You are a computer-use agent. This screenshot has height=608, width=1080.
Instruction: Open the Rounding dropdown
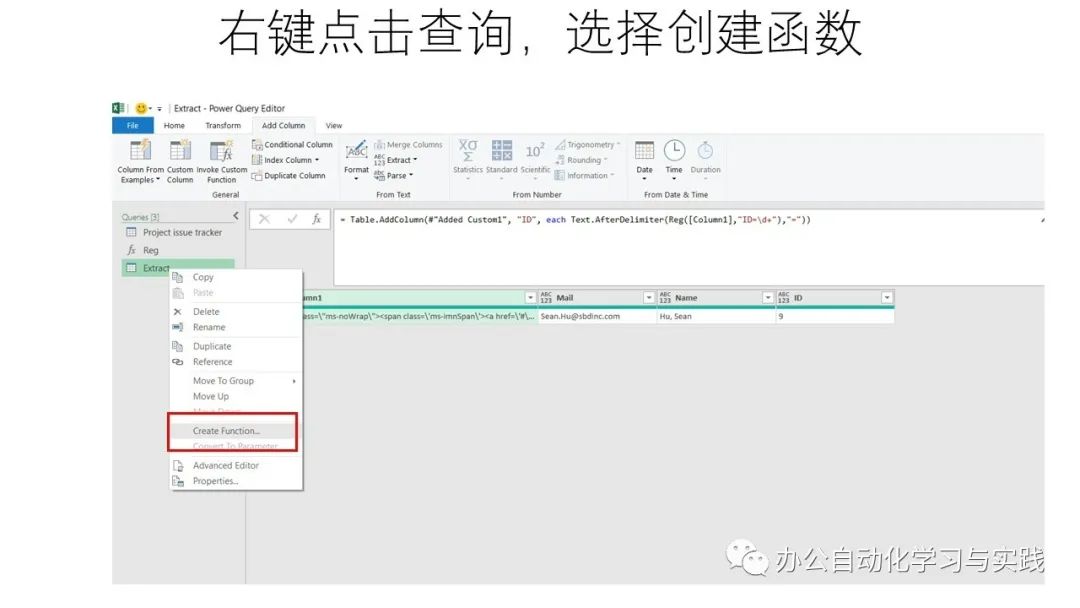pyautogui.click(x=581, y=160)
